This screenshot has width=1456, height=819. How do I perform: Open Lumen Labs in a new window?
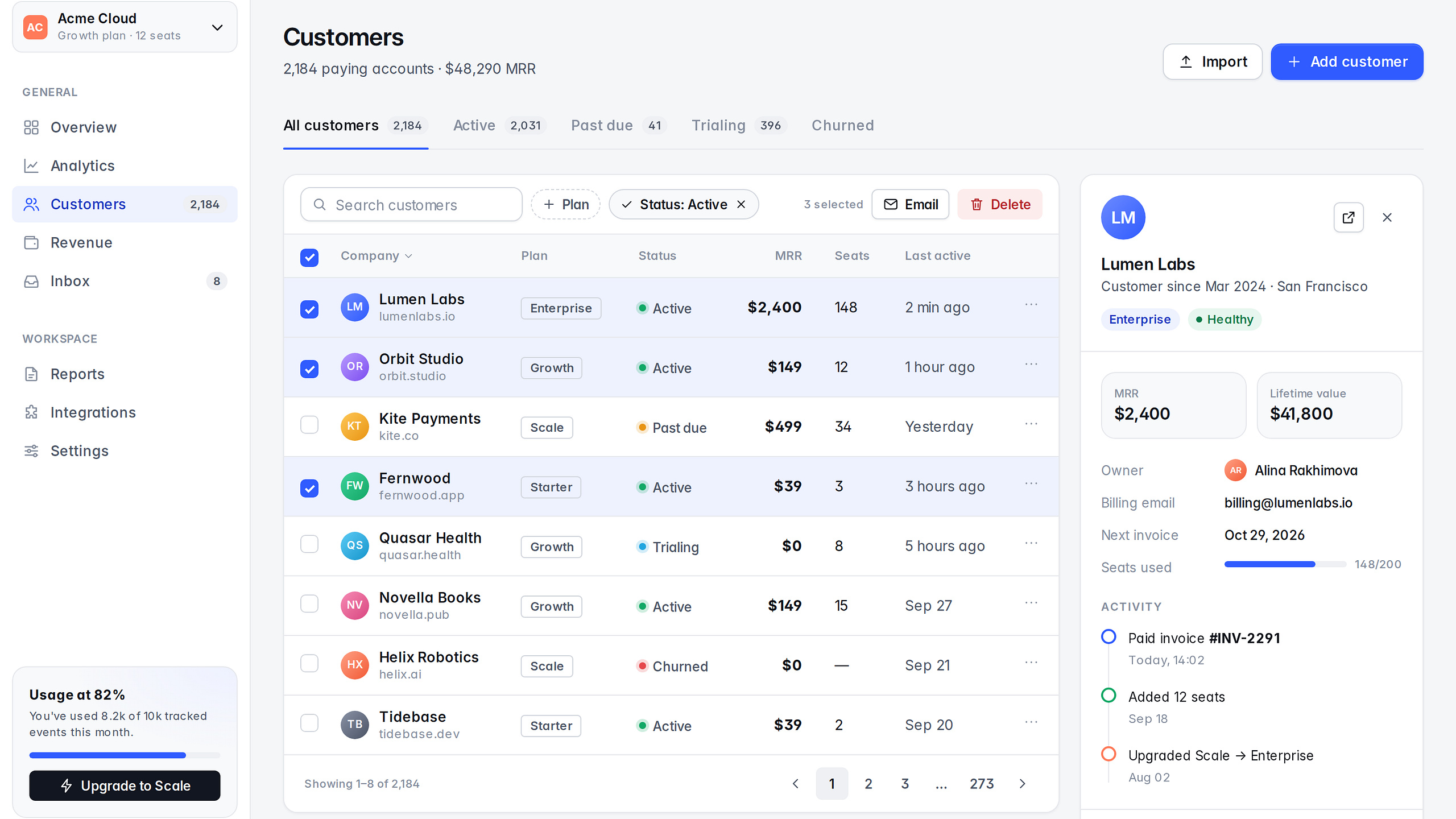(x=1349, y=217)
